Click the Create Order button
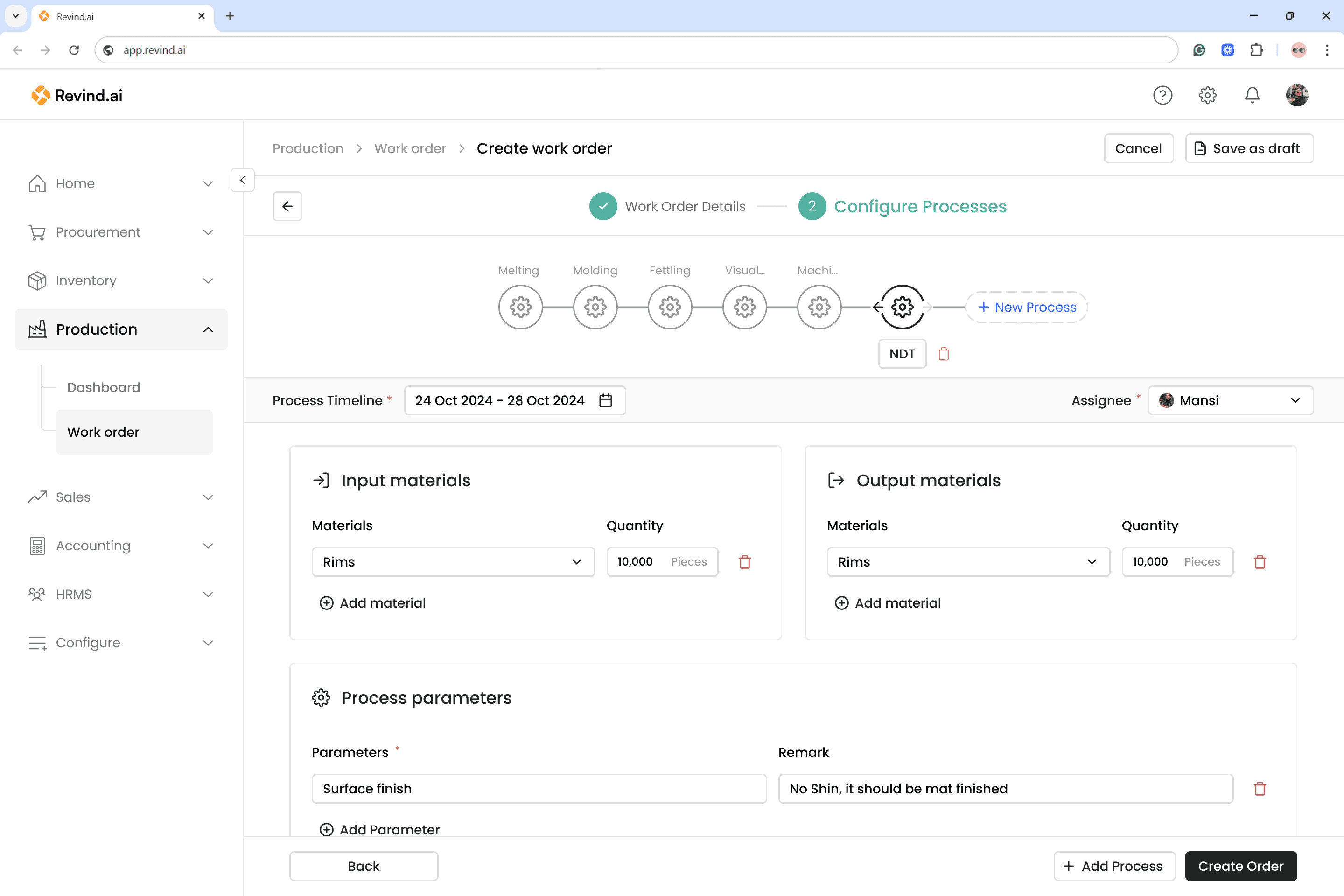This screenshot has width=1344, height=896. [x=1240, y=866]
